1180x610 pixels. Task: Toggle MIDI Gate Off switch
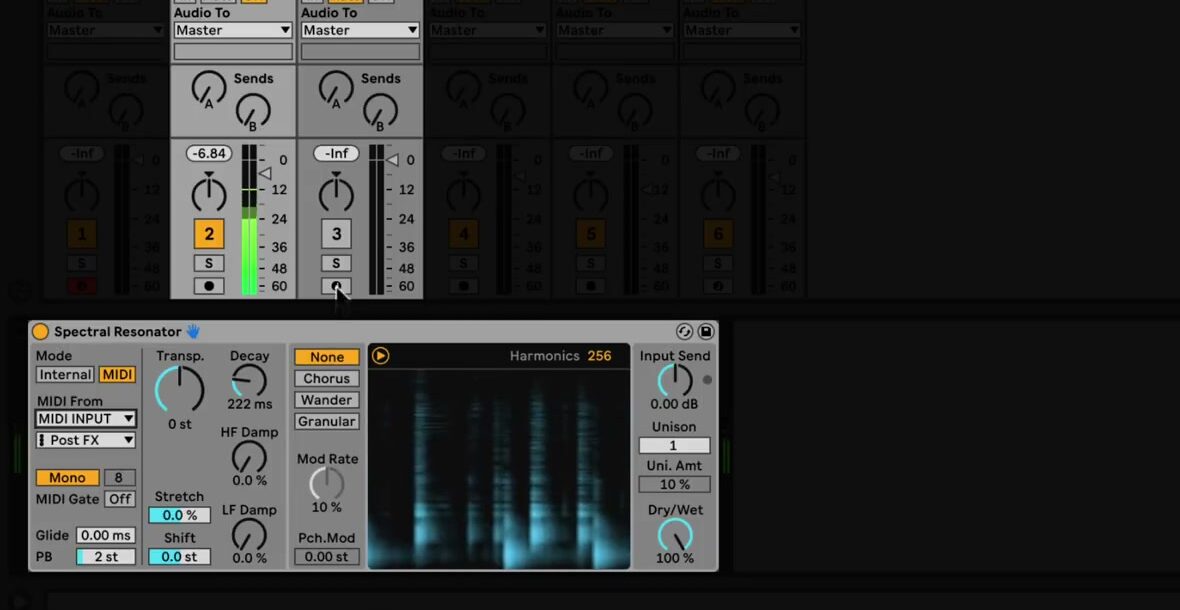click(x=120, y=499)
